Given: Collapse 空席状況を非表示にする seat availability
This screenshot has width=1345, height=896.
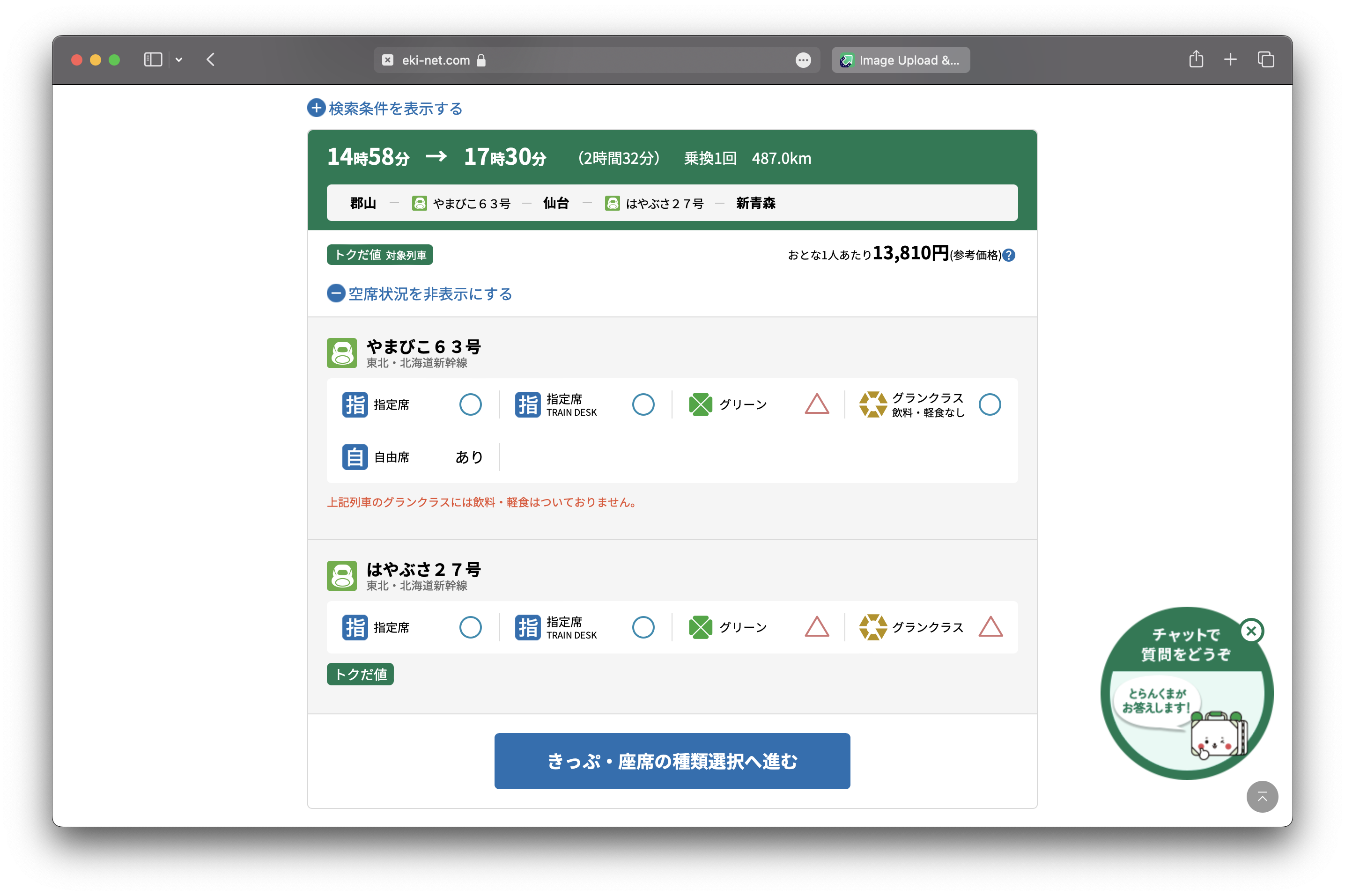Looking at the screenshot, I should (420, 294).
